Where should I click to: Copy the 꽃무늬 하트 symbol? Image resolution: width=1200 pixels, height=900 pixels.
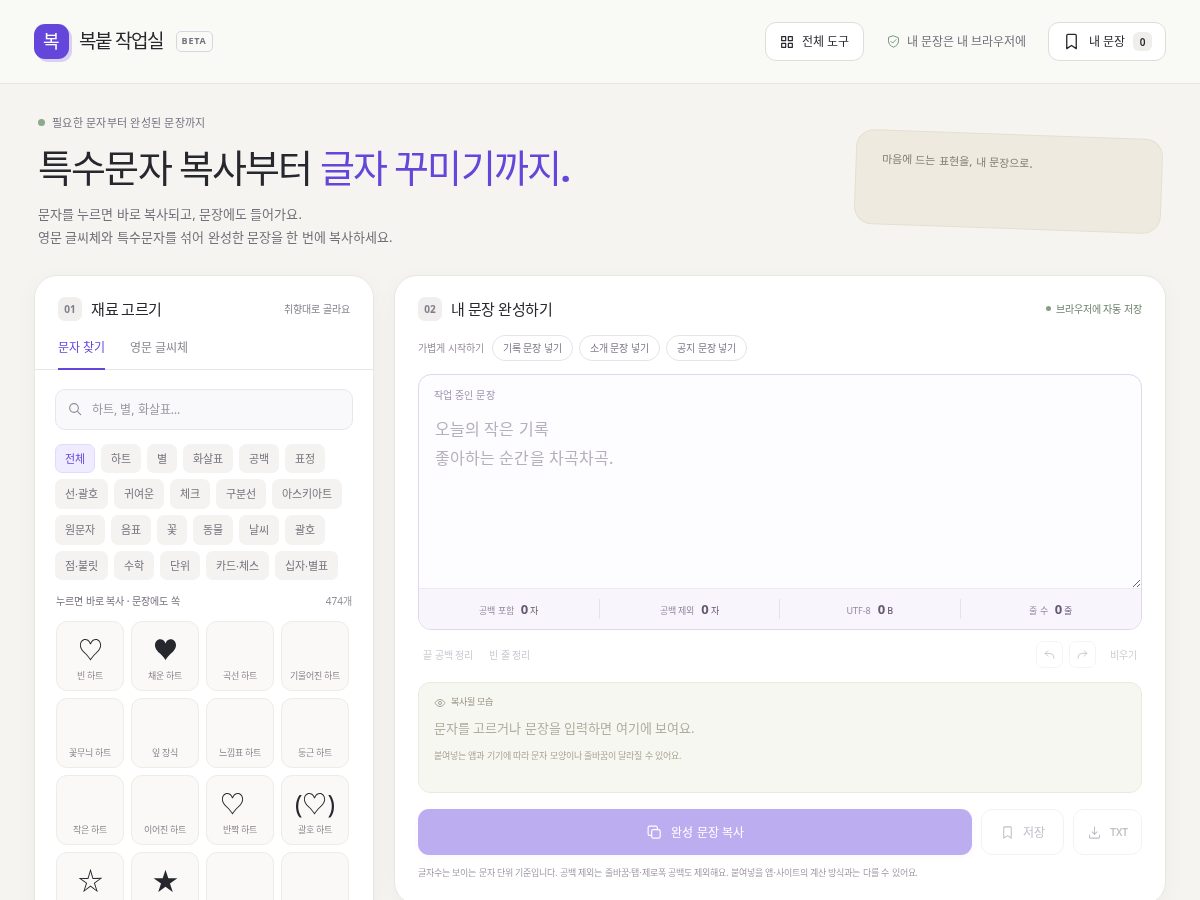(x=90, y=732)
